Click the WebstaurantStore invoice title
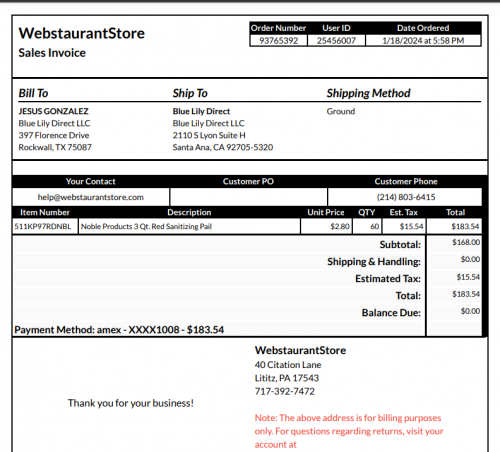 point(82,33)
